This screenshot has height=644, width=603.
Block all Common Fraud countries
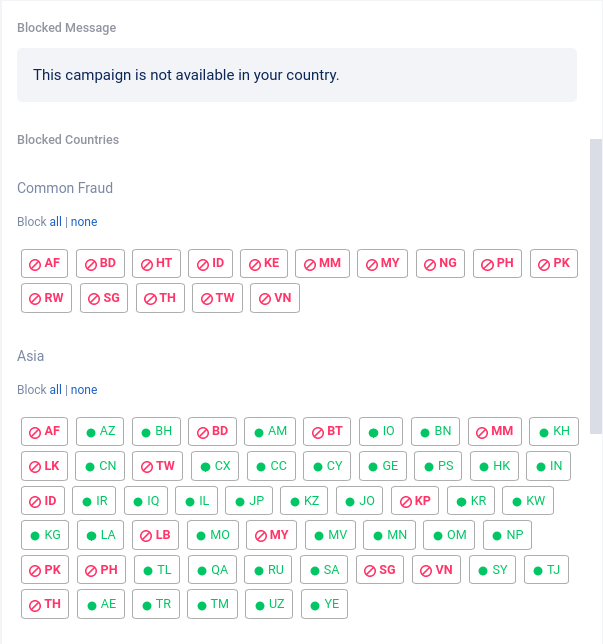pyautogui.click(x=56, y=222)
